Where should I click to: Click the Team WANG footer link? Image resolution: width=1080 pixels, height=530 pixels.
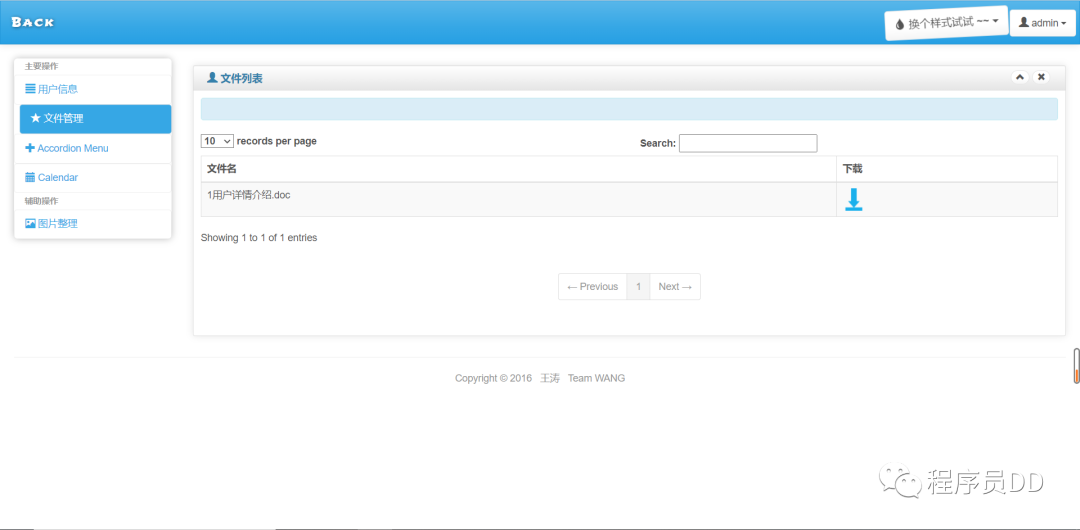coord(596,378)
